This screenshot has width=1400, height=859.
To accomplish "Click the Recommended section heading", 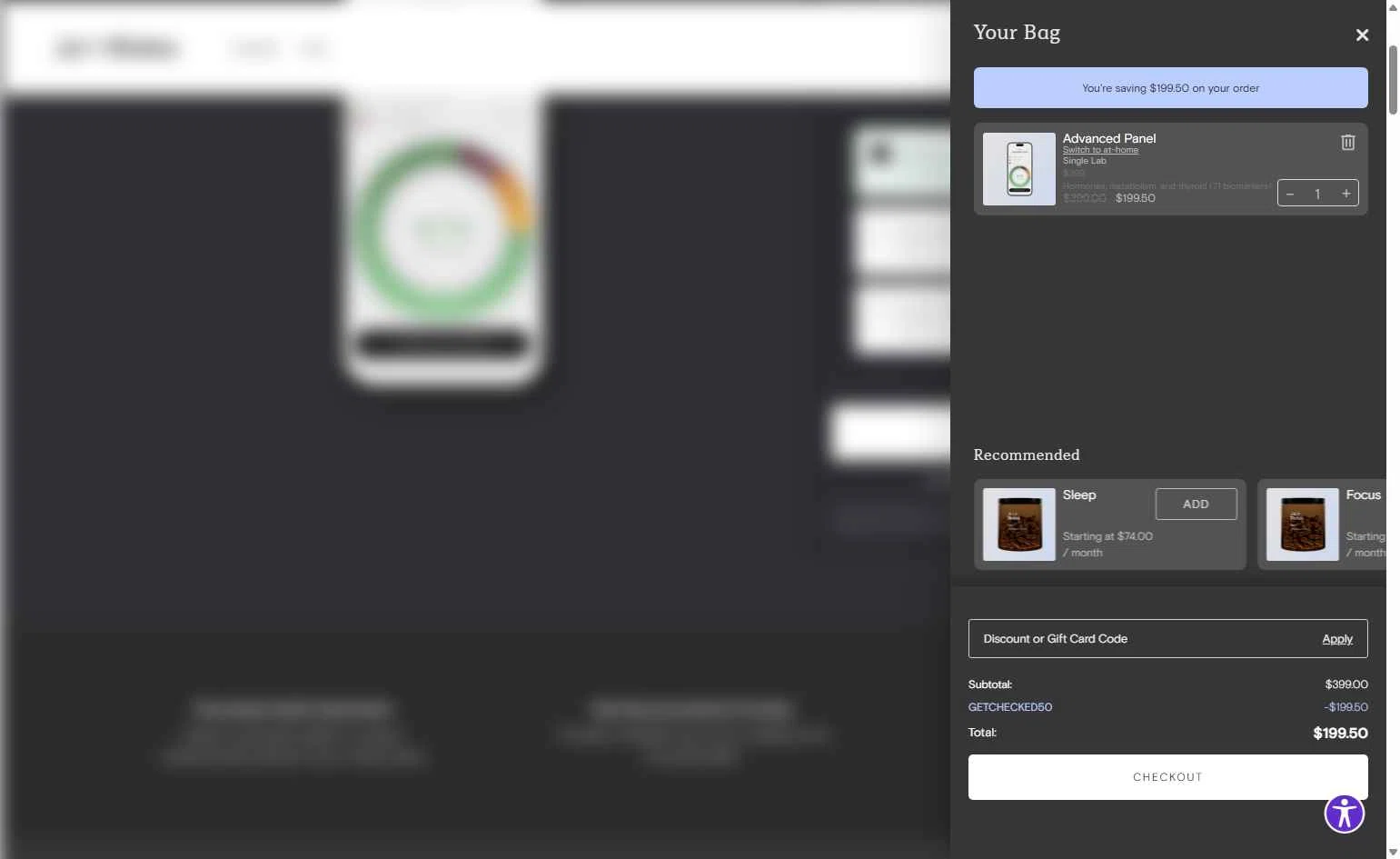I will (x=1027, y=454).
